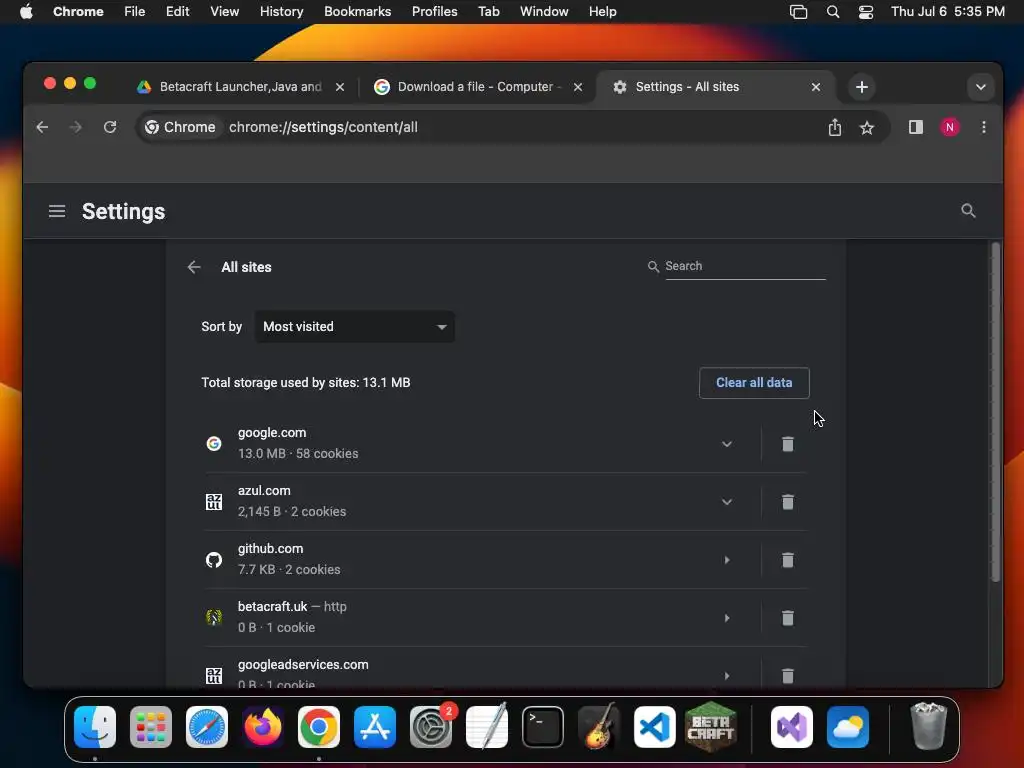Close the Download a file tab
The height and width of the screenshot is (768, 1024).
click(577, 87)
